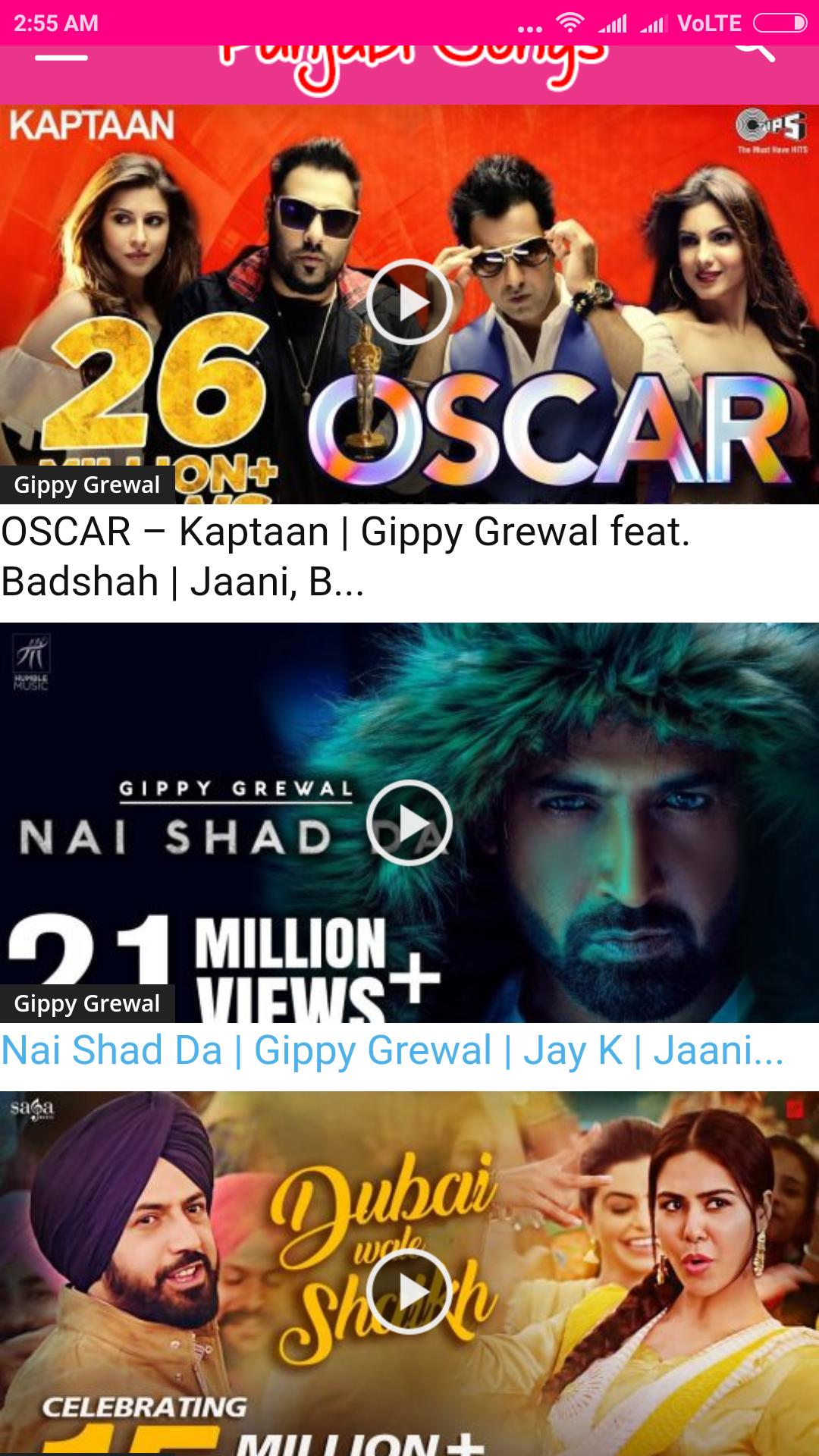Viewport: 819px width, 1456px height.
Task: Tap the Saga logo on Dubai thumbnail
Action: coord(32,1109)
